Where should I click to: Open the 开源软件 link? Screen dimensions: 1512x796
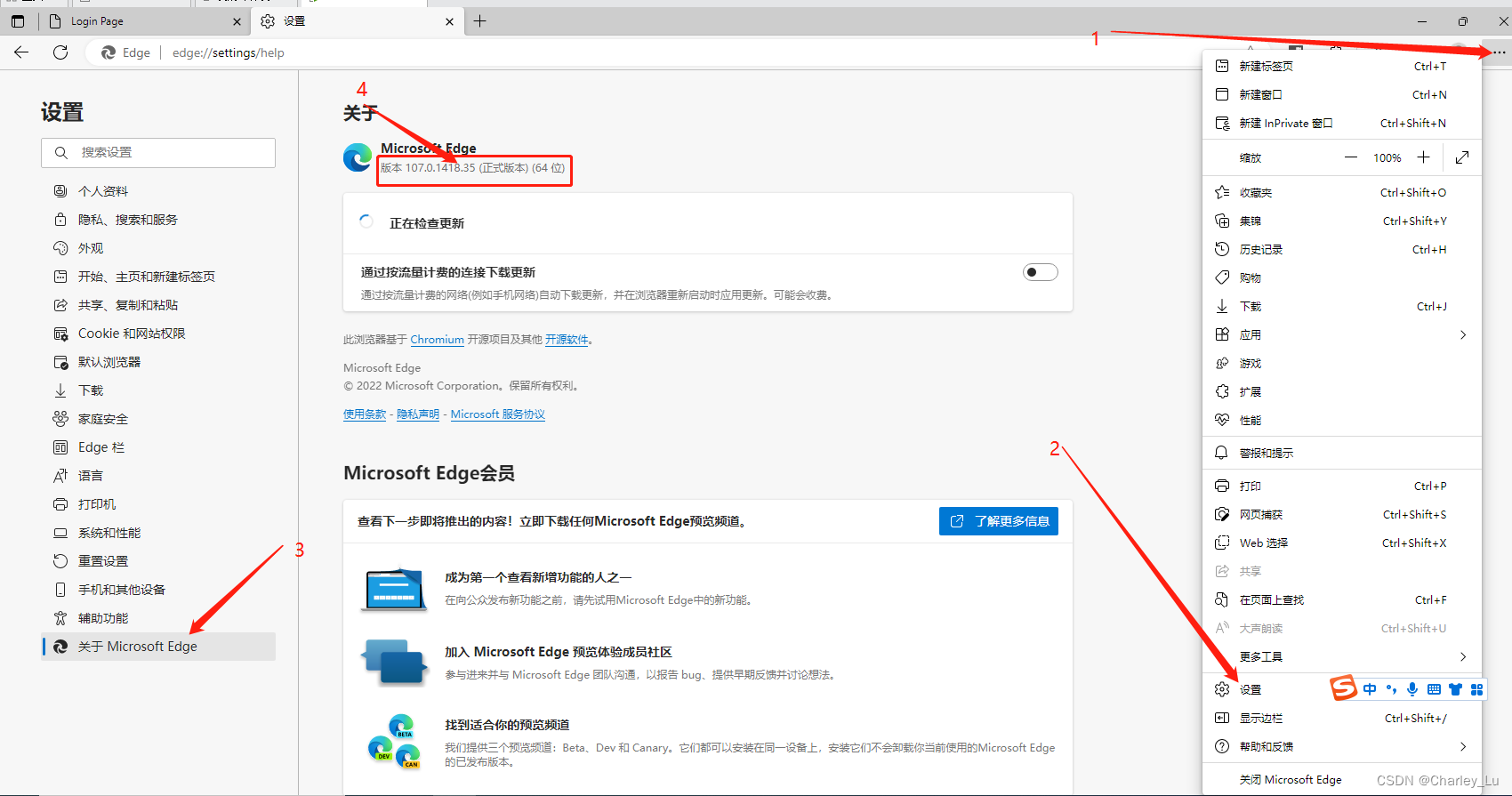[x=567, y=340]
